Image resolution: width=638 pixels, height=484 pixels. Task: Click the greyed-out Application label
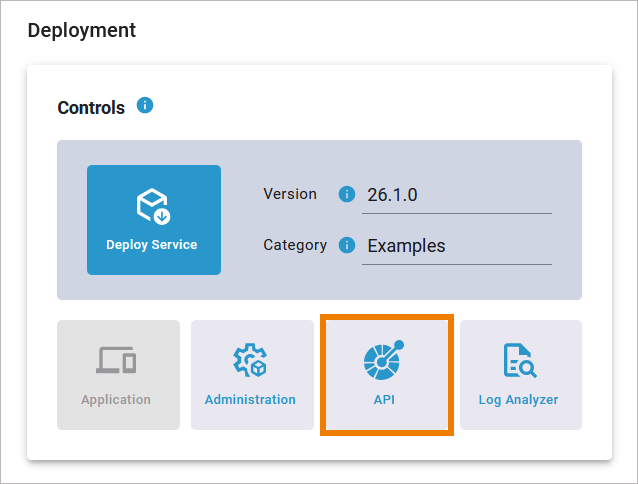tap(116, 400)
